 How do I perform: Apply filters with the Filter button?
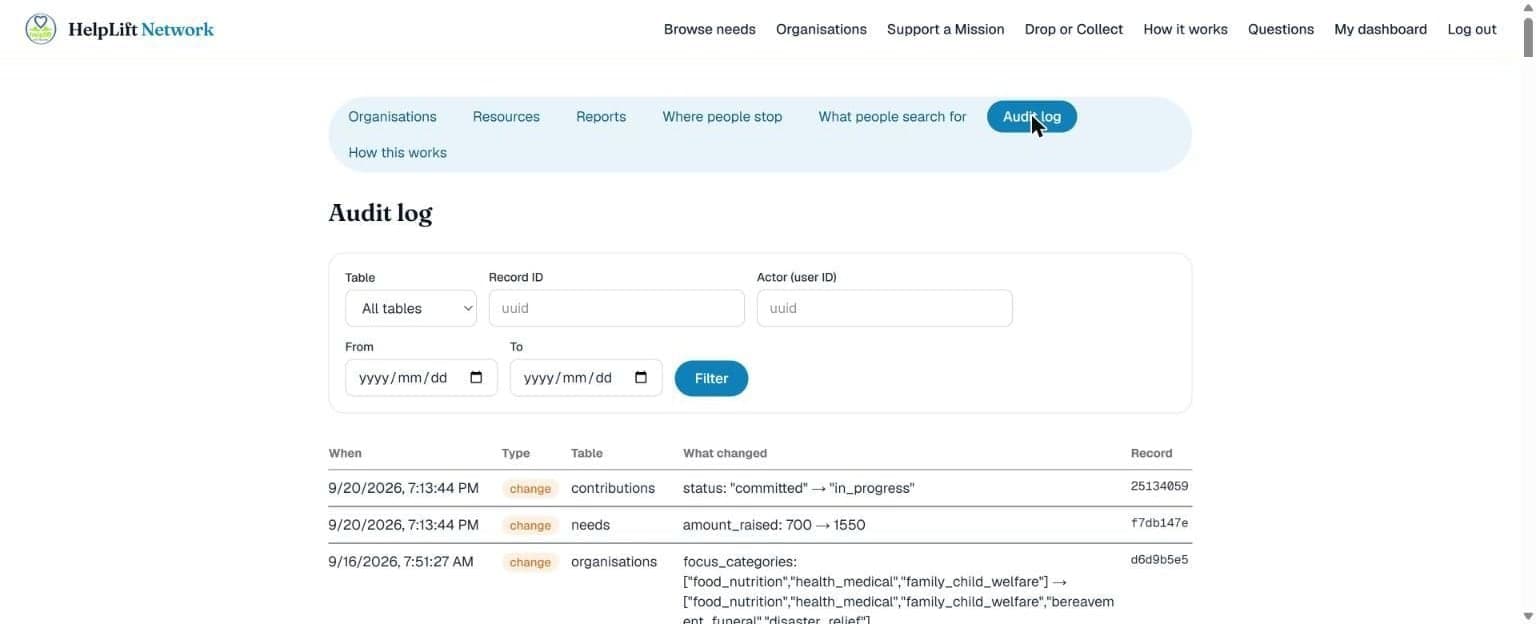coord(711,378)
